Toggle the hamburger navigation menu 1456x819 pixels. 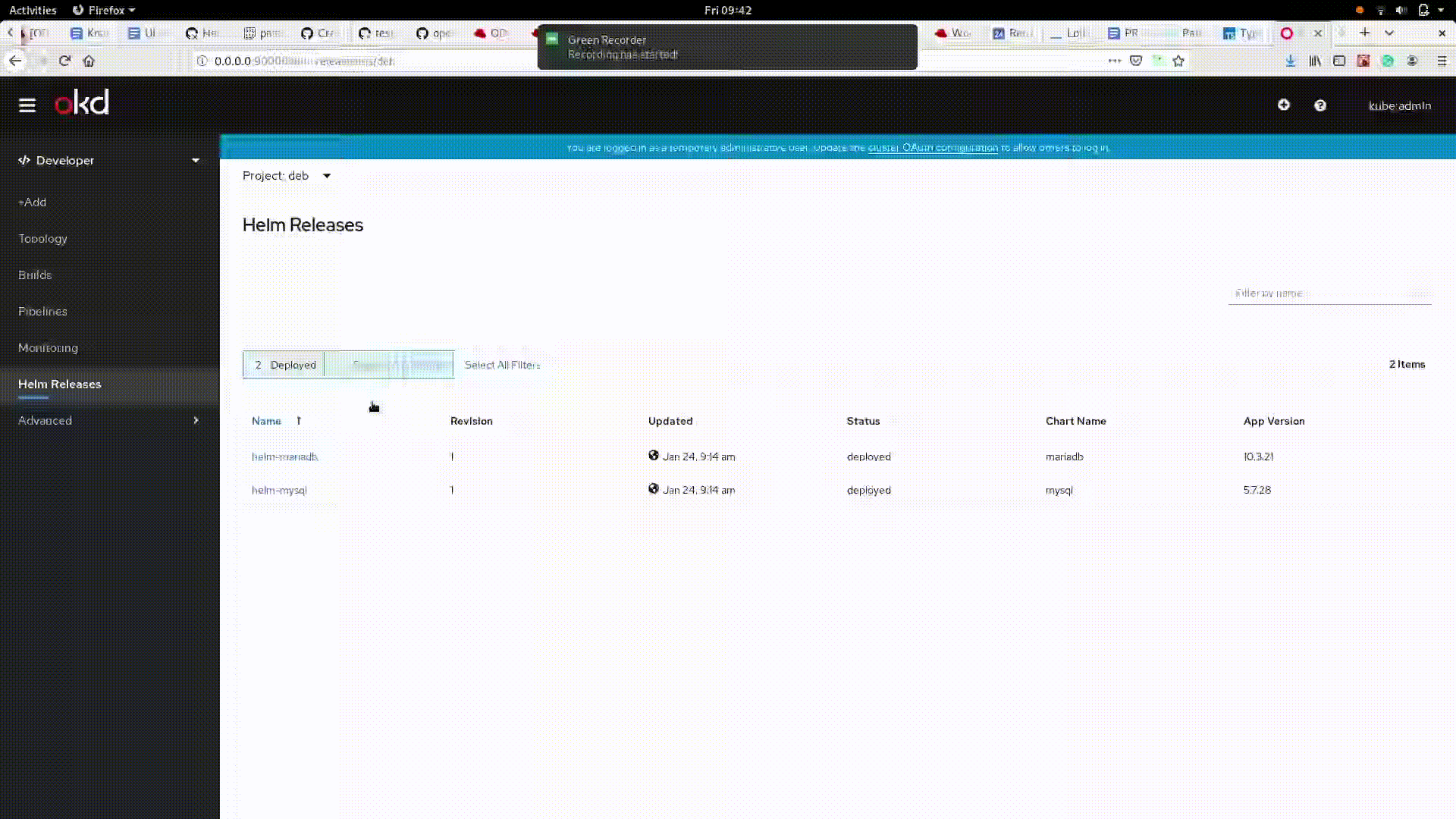pos(27,105)
